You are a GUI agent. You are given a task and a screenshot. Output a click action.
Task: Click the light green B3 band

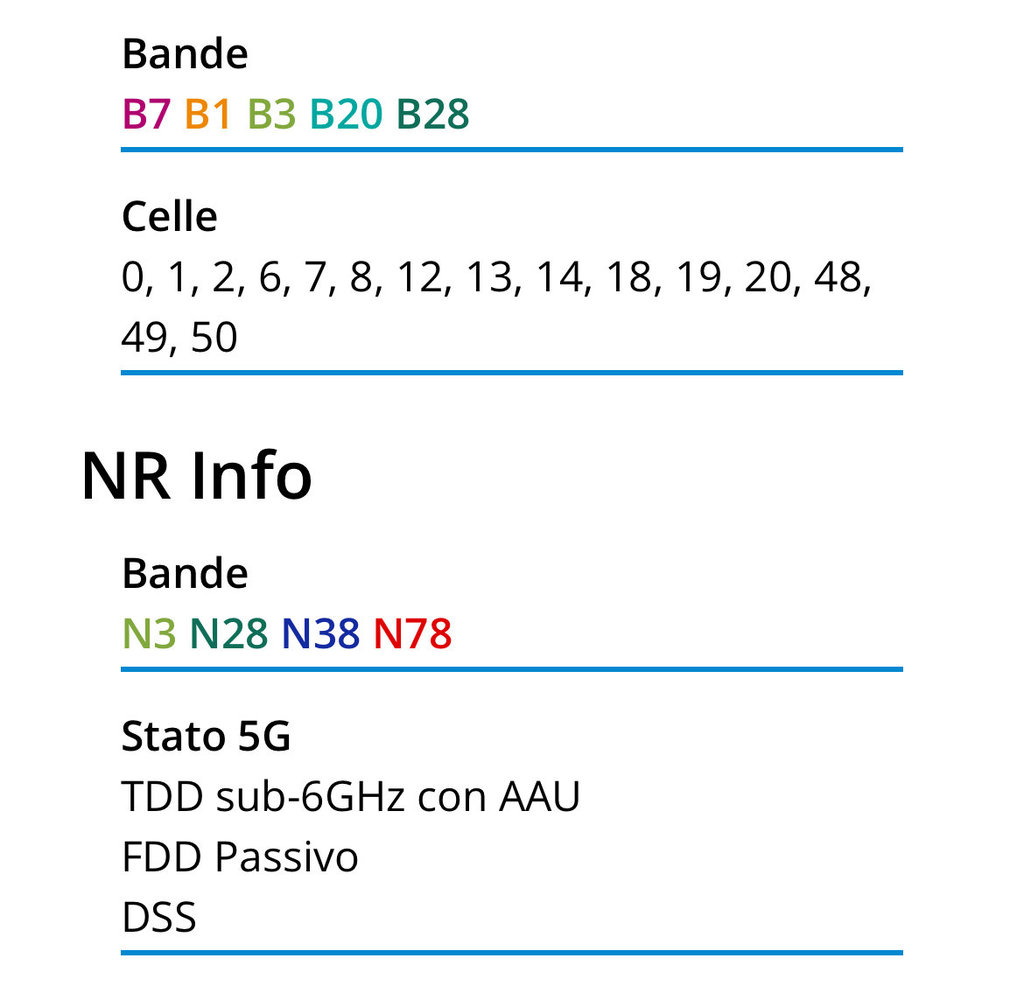[x=271, y=115]
